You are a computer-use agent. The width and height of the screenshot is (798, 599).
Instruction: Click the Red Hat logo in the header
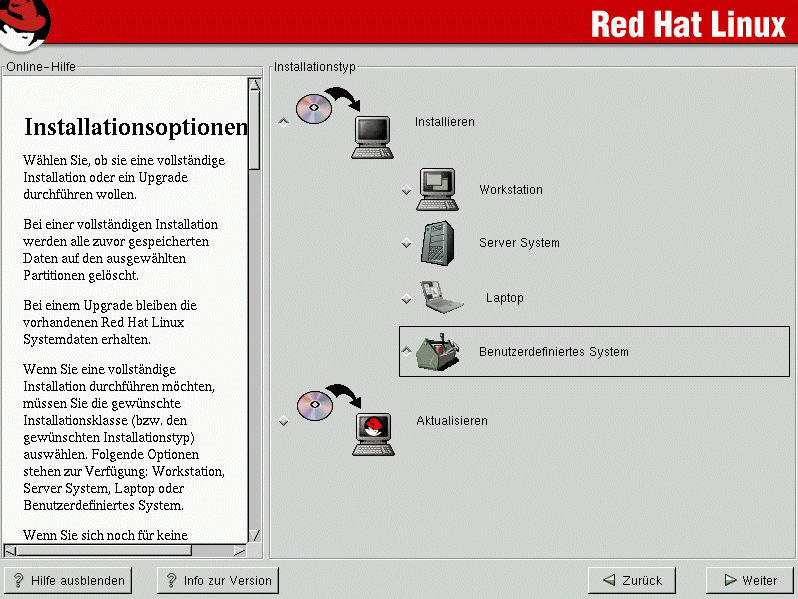tap(26, 24)
